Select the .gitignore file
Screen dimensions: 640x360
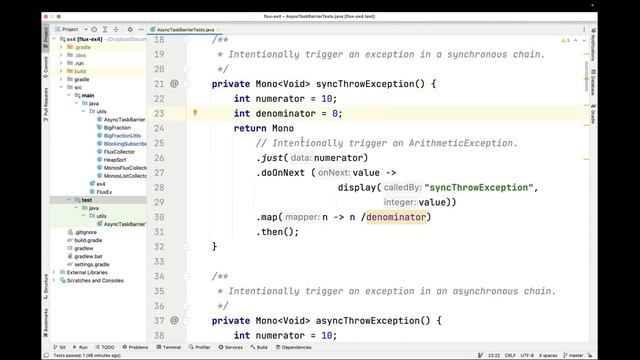coord(82,232)
